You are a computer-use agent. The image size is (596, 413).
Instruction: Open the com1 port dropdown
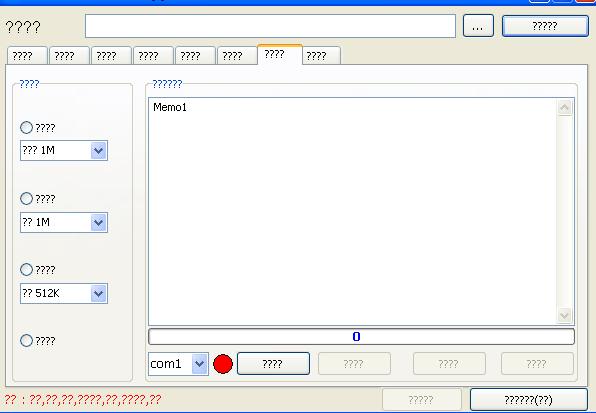(200, 364)
